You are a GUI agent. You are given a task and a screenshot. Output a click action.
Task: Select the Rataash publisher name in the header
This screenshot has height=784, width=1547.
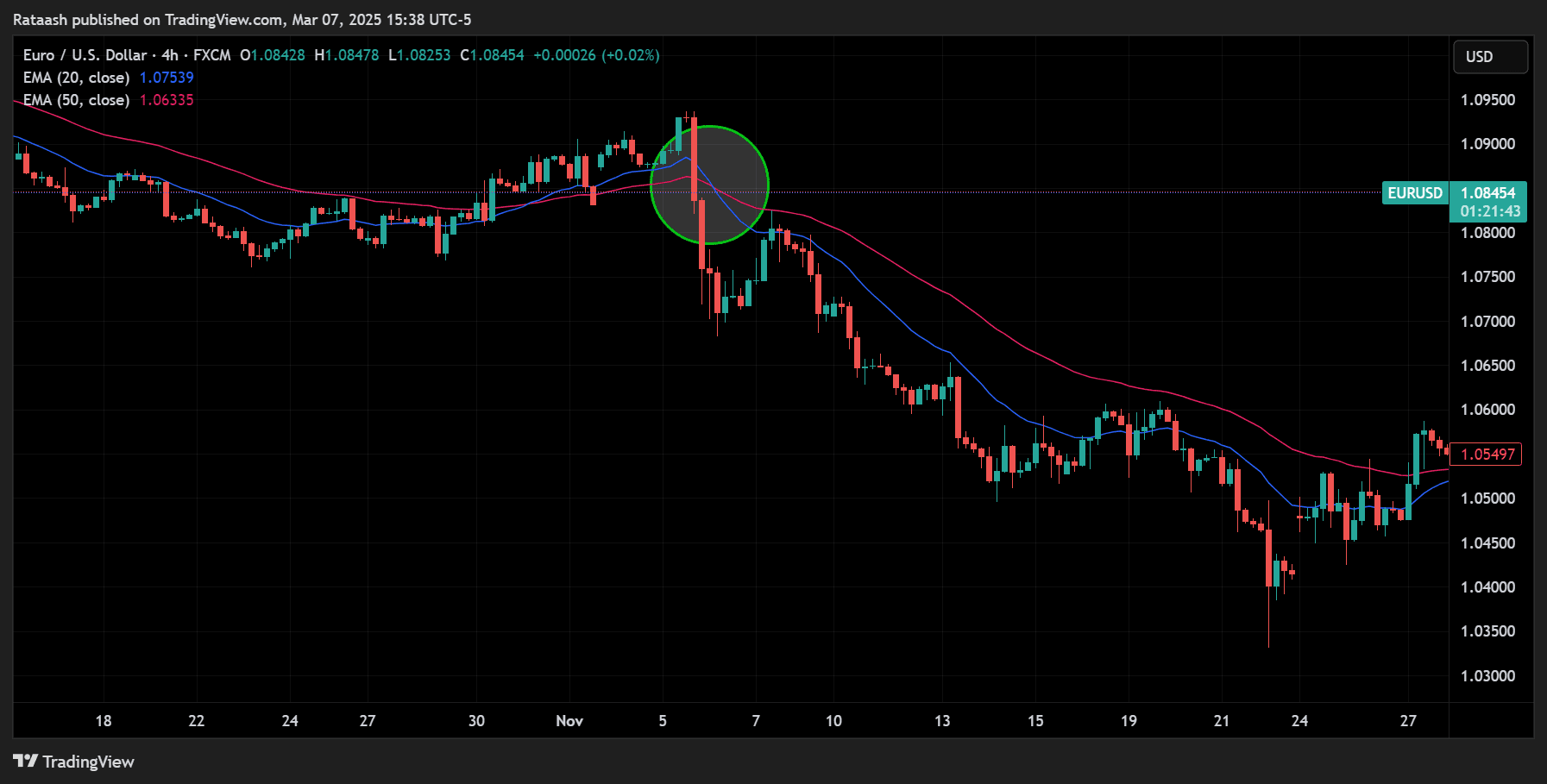pyautogui.click(x=41, y=19)
